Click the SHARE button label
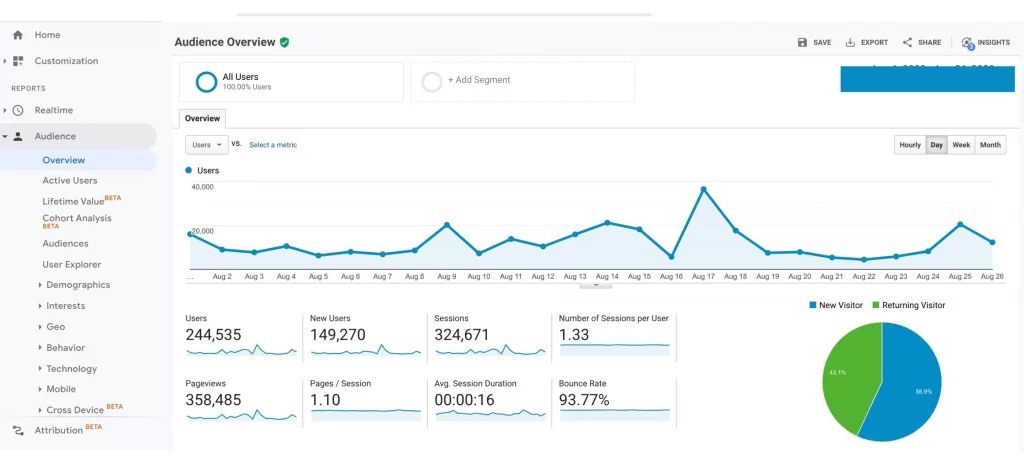1024x464 pixels. [929, 42]
